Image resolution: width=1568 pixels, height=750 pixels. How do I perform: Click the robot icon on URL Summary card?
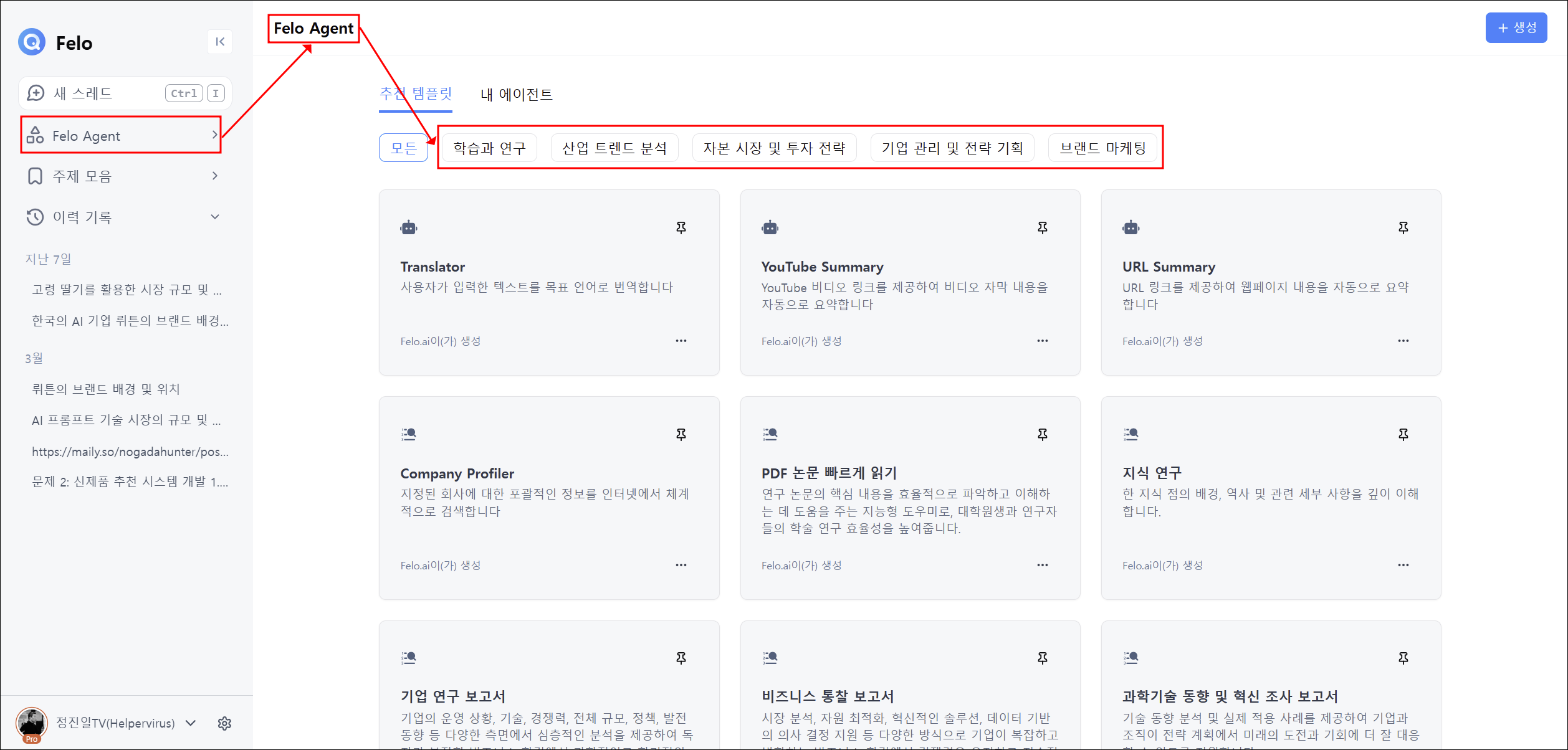[1131, 228]
